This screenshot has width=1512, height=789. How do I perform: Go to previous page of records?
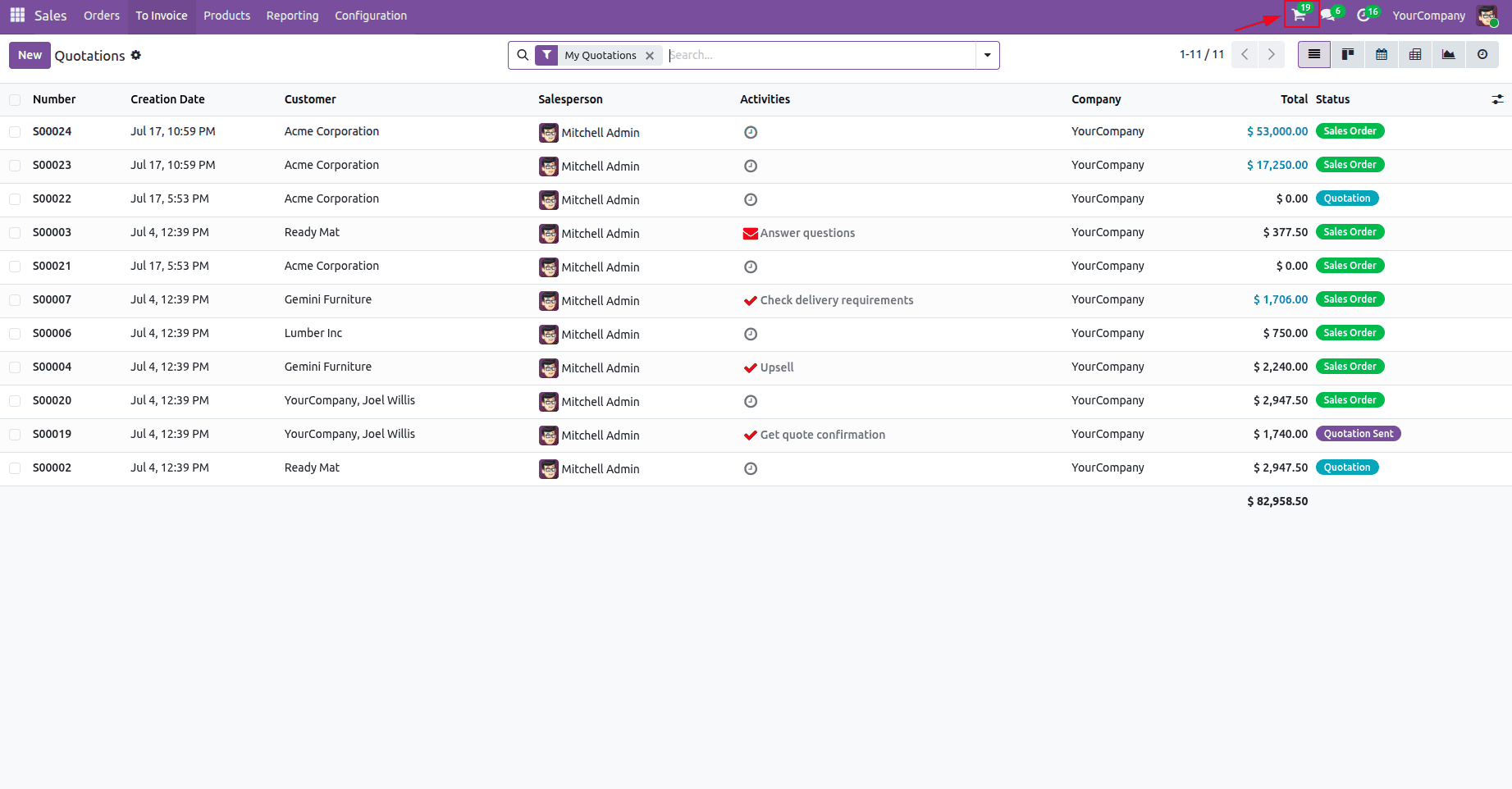pos(1245,54)
